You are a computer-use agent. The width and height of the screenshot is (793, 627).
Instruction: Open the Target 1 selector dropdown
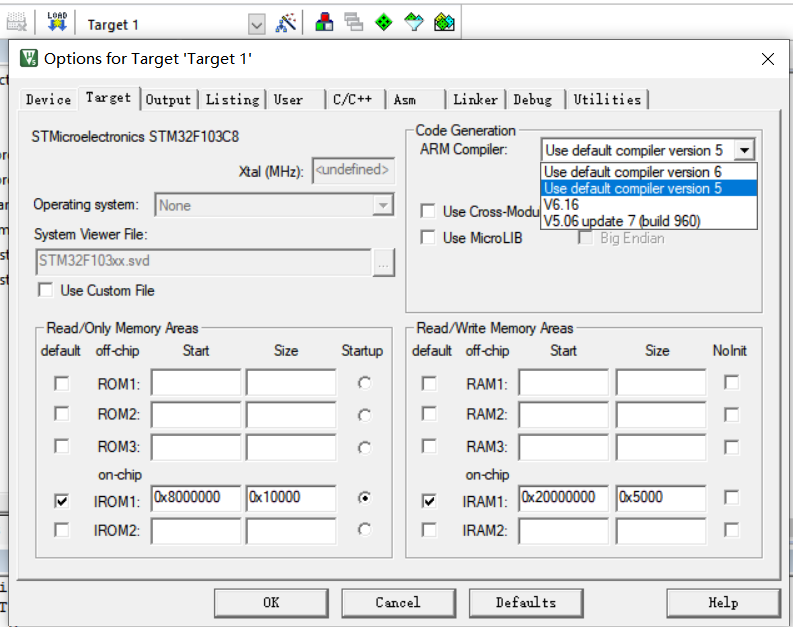pyautogui.click(x=257, y=24)
